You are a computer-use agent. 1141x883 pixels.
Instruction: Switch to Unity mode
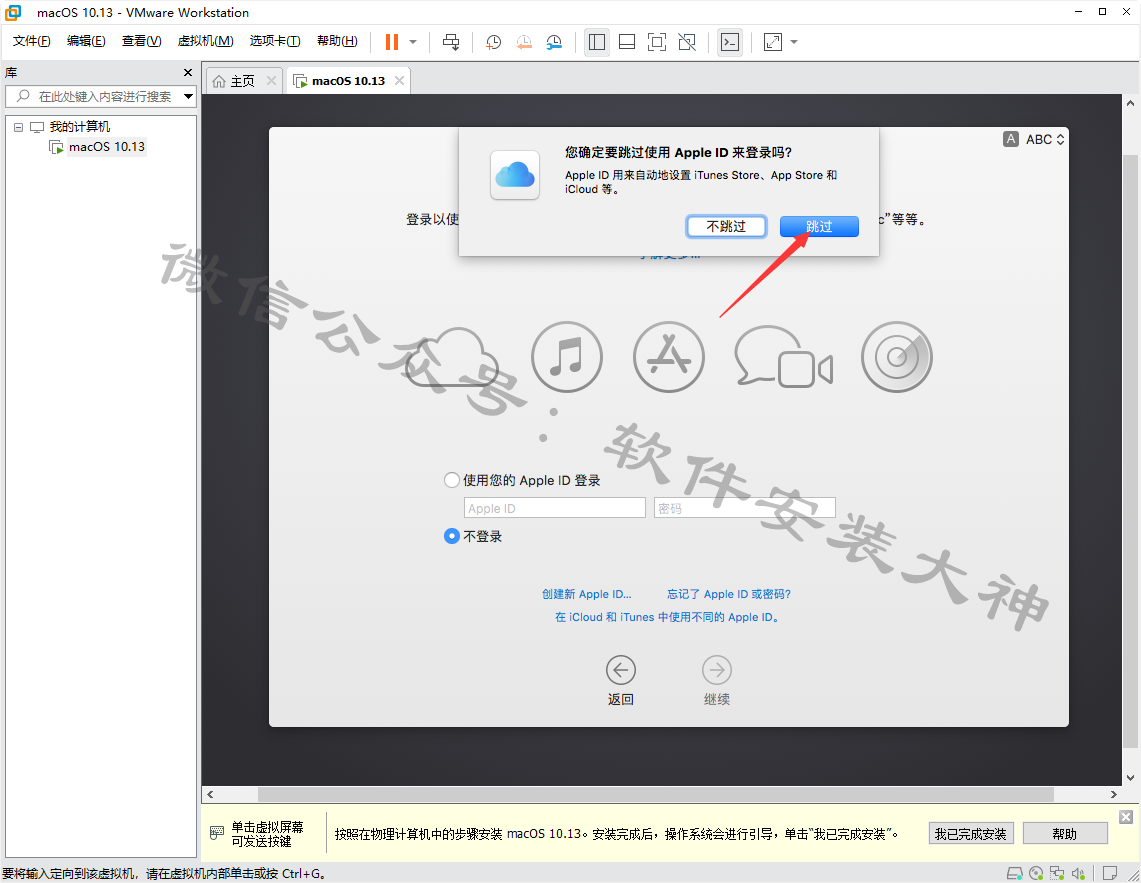tap(687, 42)
